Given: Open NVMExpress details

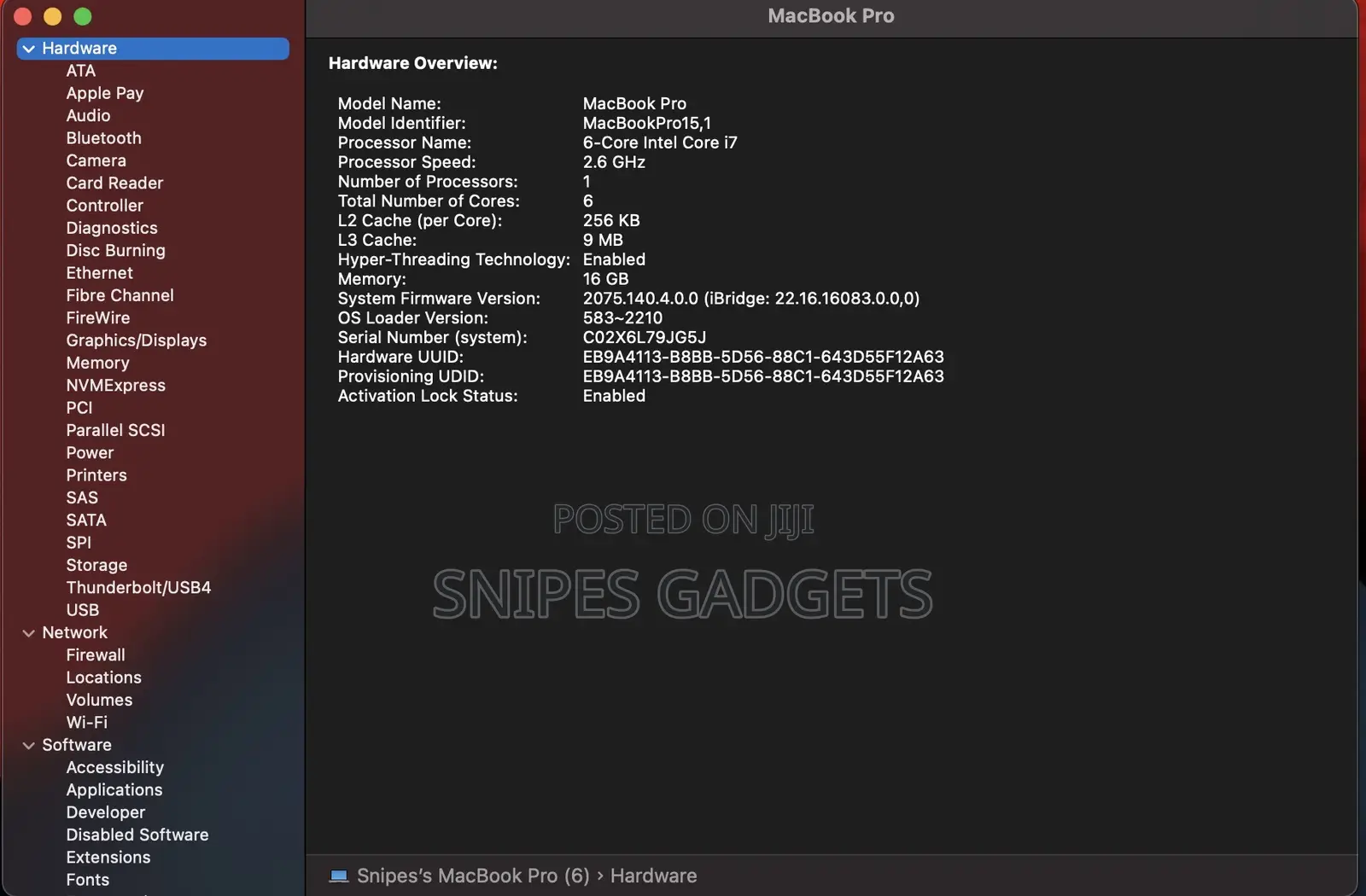Looking at the screenshot, I should point(116,385).
